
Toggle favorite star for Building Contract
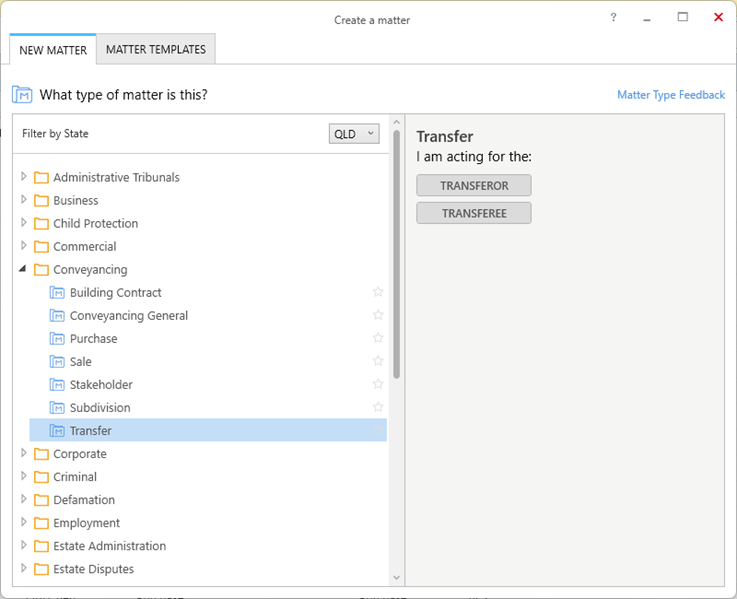378,292
